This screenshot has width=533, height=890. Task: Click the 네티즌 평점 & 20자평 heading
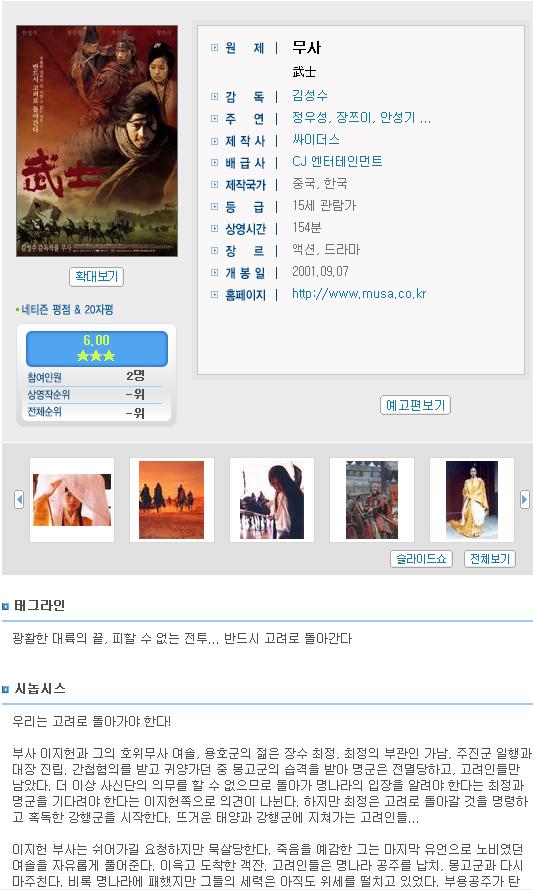[x=67, y=310]
